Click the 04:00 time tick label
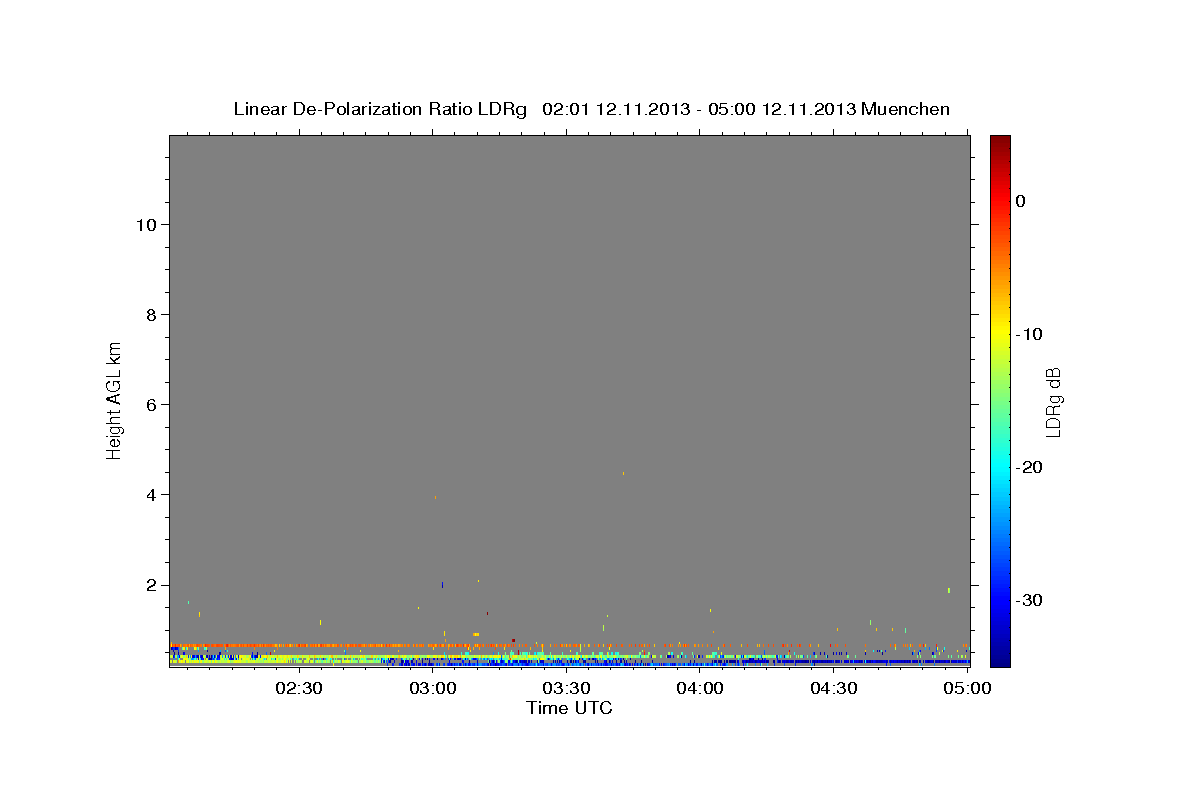 [700, 688]
